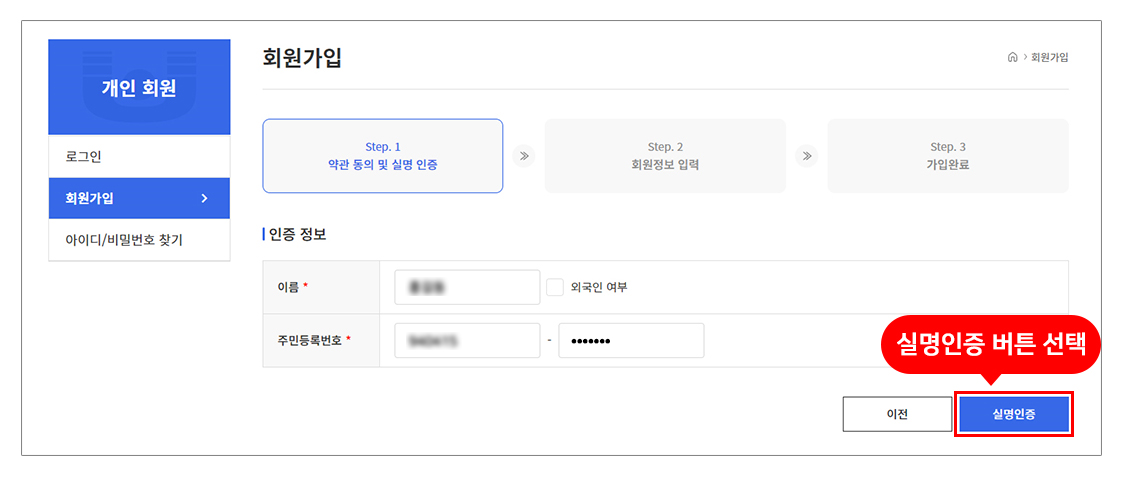The height and width of the screenshot is (480, 1123).
Task: Click the chevron on the 회원가입 sidebar item
Action: 204,198
